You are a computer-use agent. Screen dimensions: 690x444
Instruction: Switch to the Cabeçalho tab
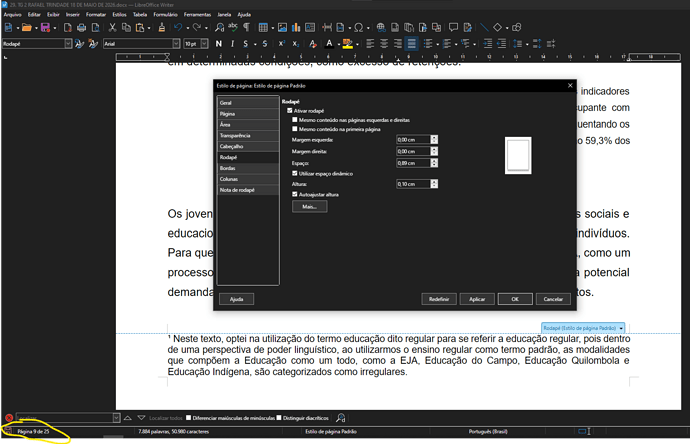248,146
